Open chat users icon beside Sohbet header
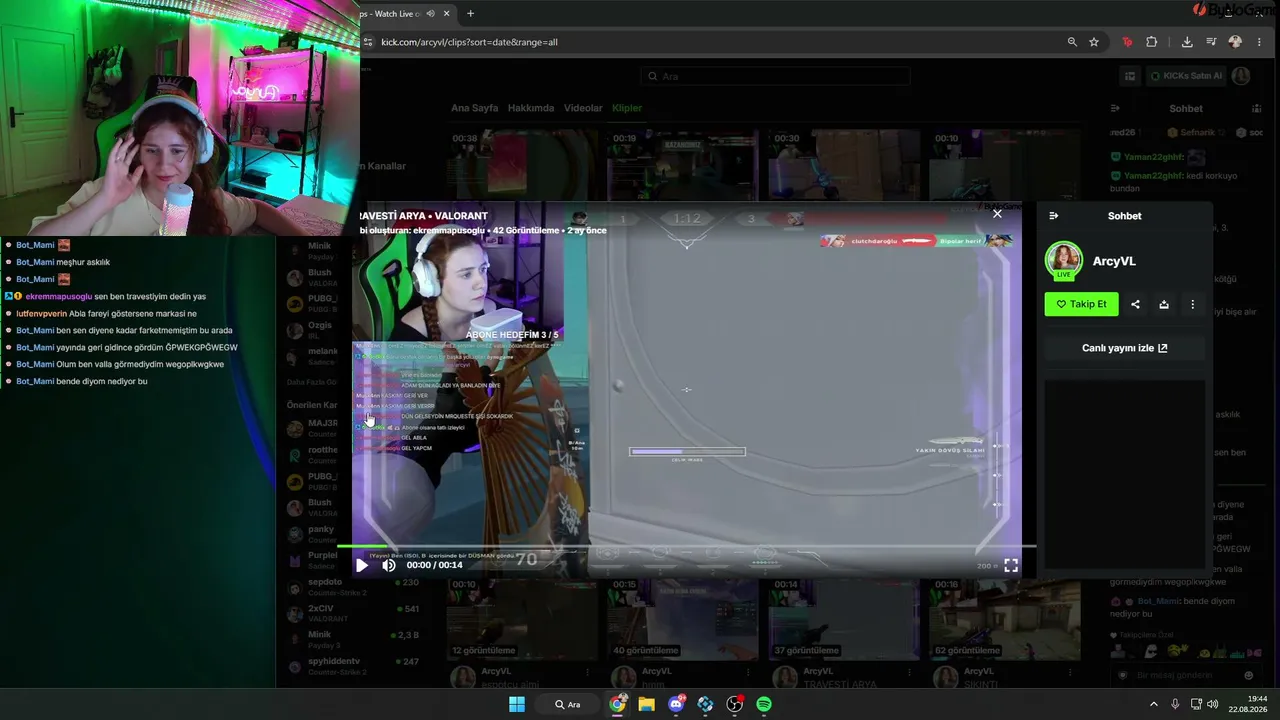Screen dimensions: 1280x720 tap(1256, 108)
